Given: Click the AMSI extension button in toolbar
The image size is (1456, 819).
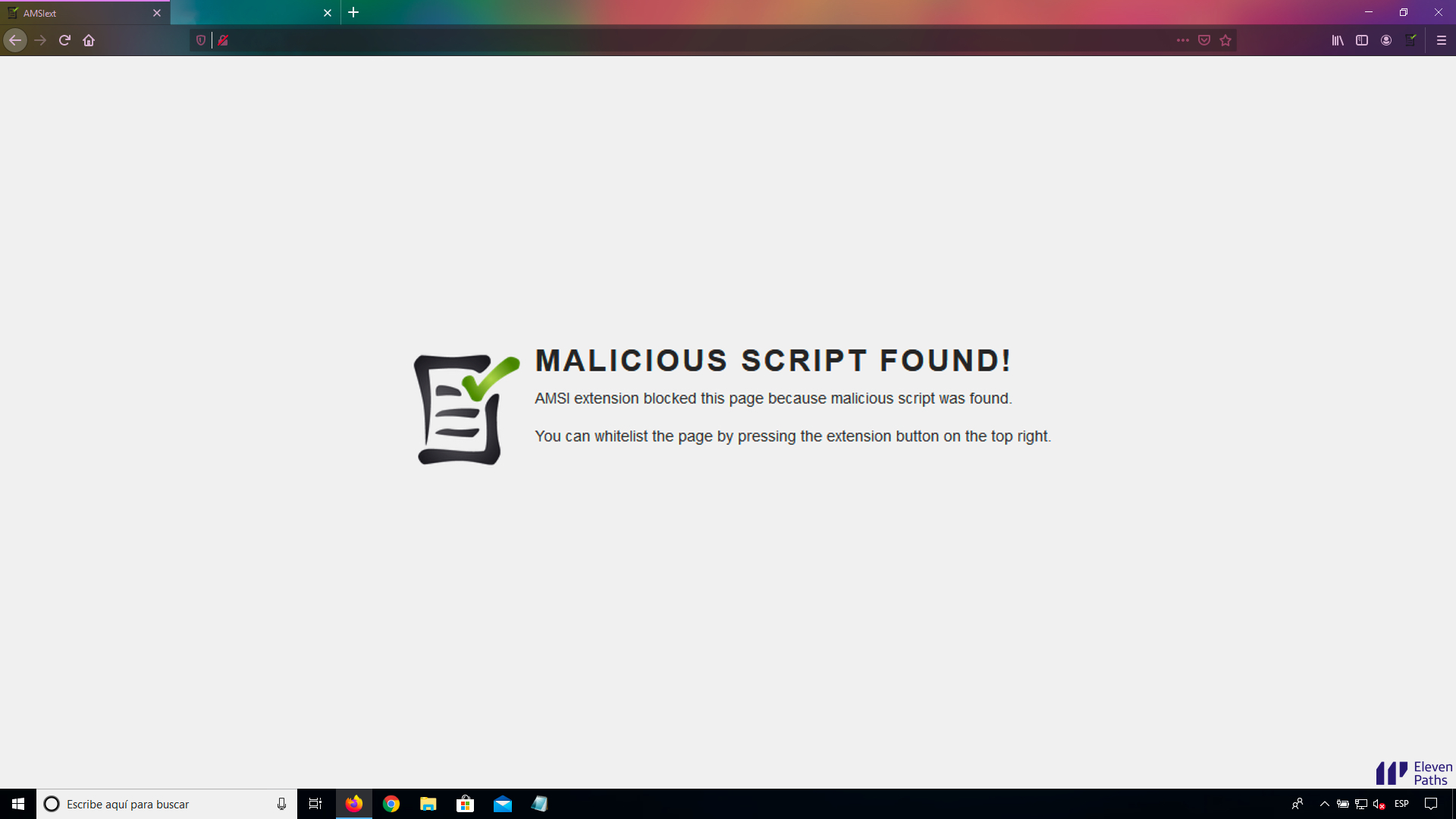Looking at the screenshot, I should point(1410,40).
